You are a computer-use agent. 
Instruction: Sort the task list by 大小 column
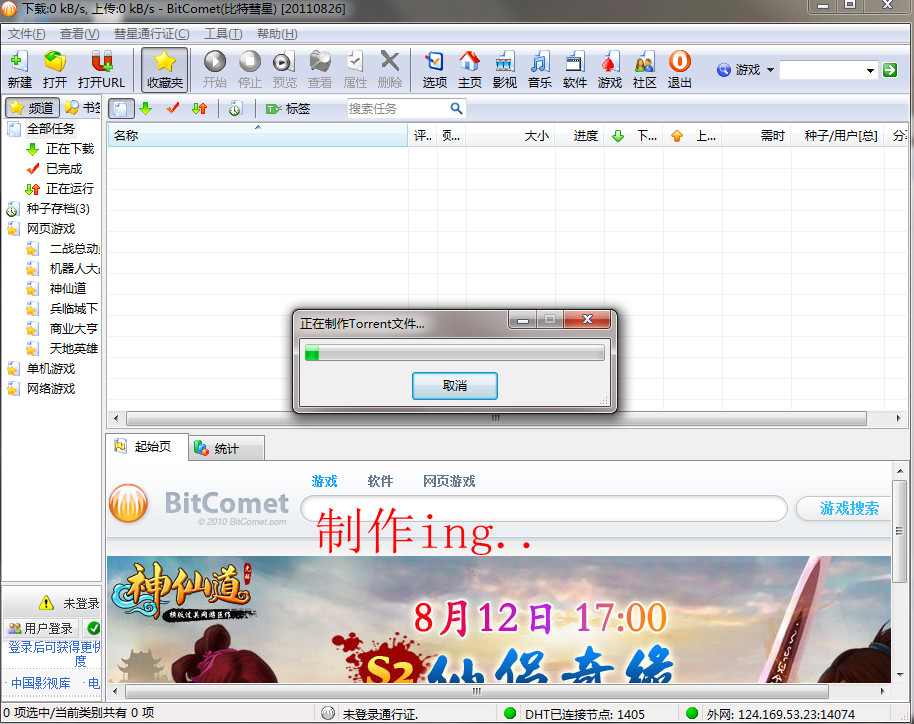click(511, 135)
